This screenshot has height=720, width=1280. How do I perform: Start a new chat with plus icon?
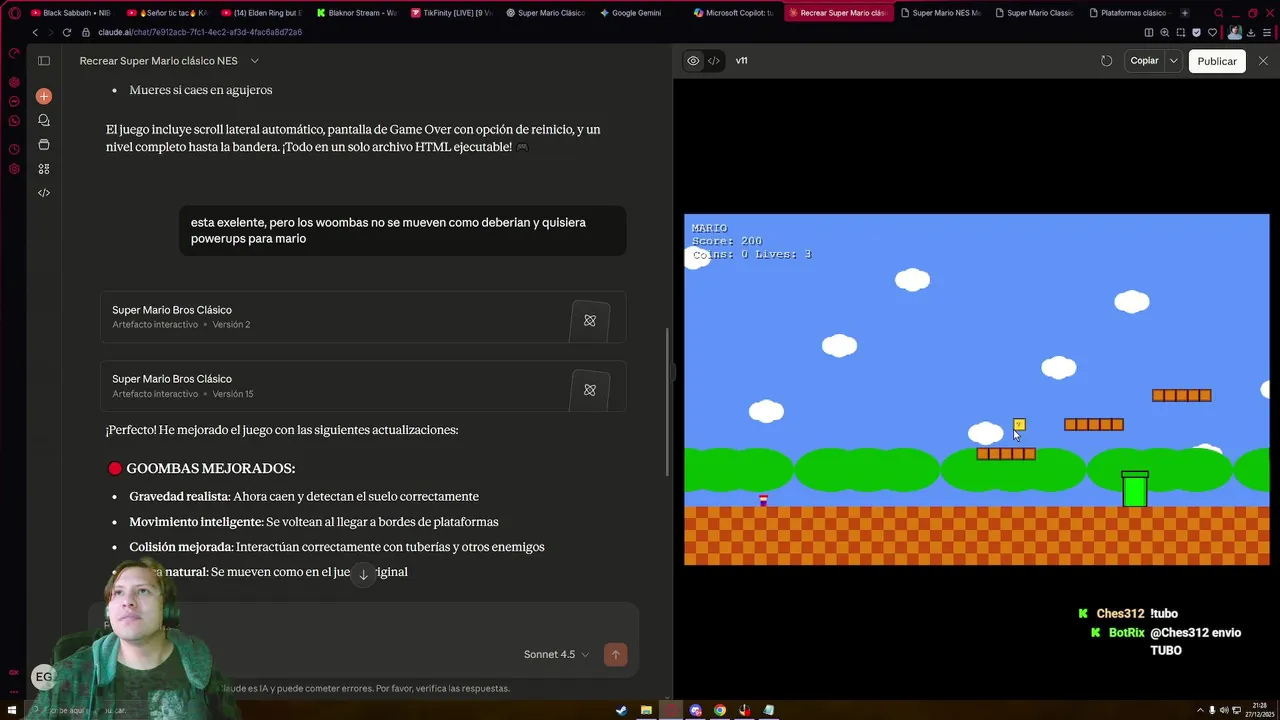point(44,96)
